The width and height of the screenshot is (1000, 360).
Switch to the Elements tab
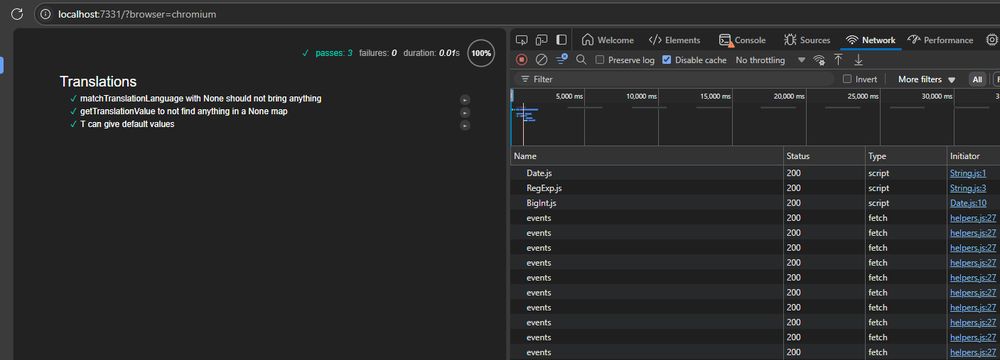click(674, 40)
